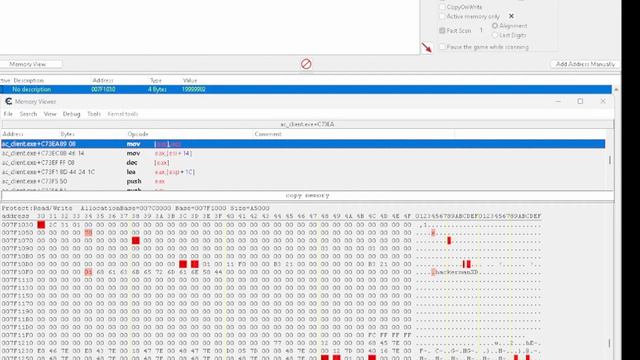640x360 pixels.
Task: Click the Add Address Manually button
Action: pyautogui.click(x=585, y=64)
